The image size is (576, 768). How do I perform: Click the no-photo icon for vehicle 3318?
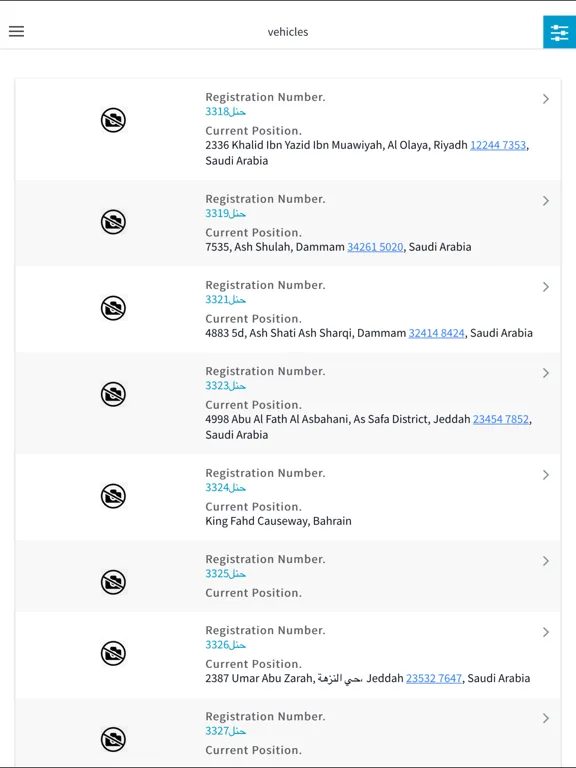click(113, 120)
